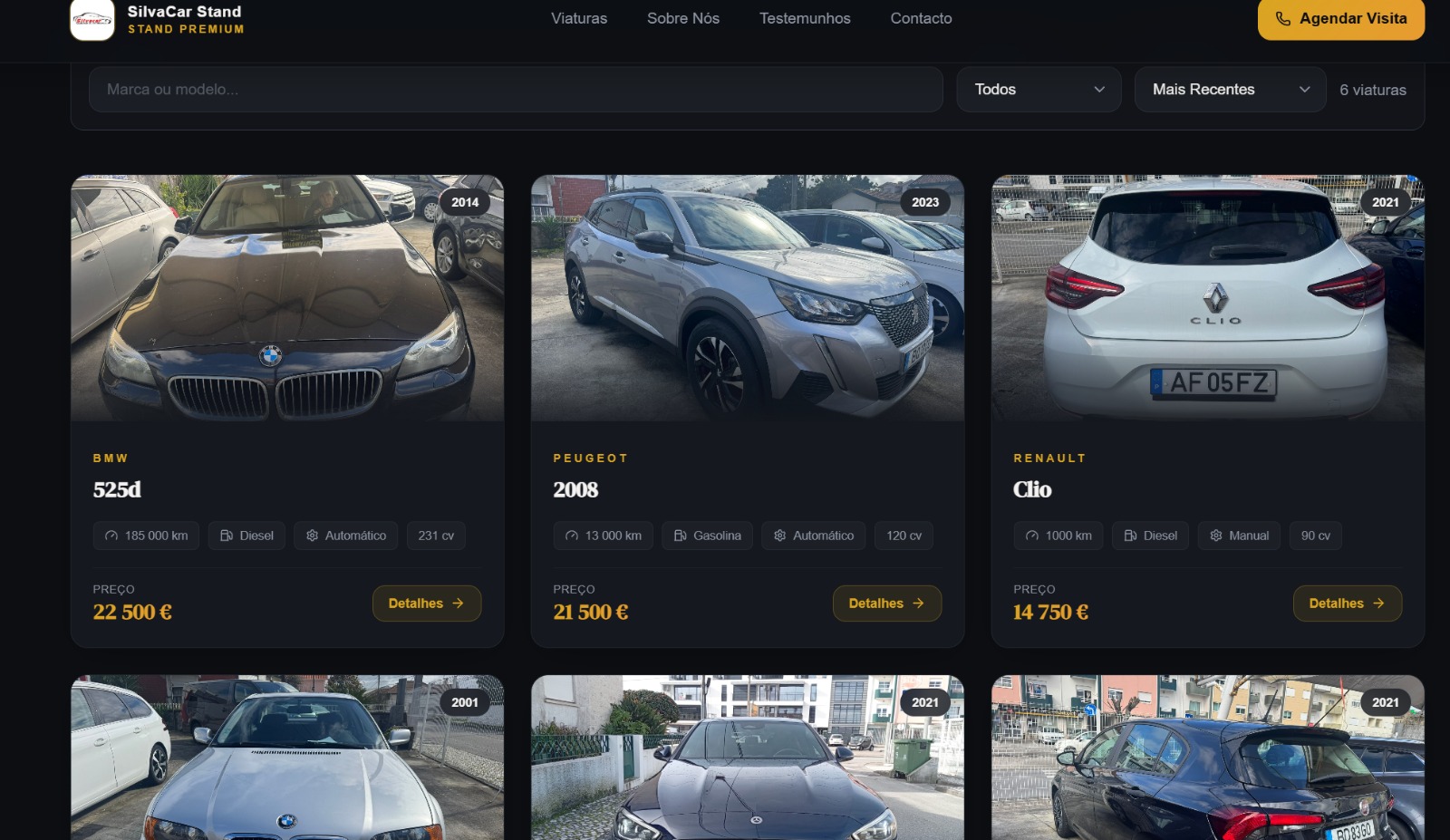Navigate to Testemunhos
Viewport: 1450px width, 840px height.
click(x=805, y=18)
